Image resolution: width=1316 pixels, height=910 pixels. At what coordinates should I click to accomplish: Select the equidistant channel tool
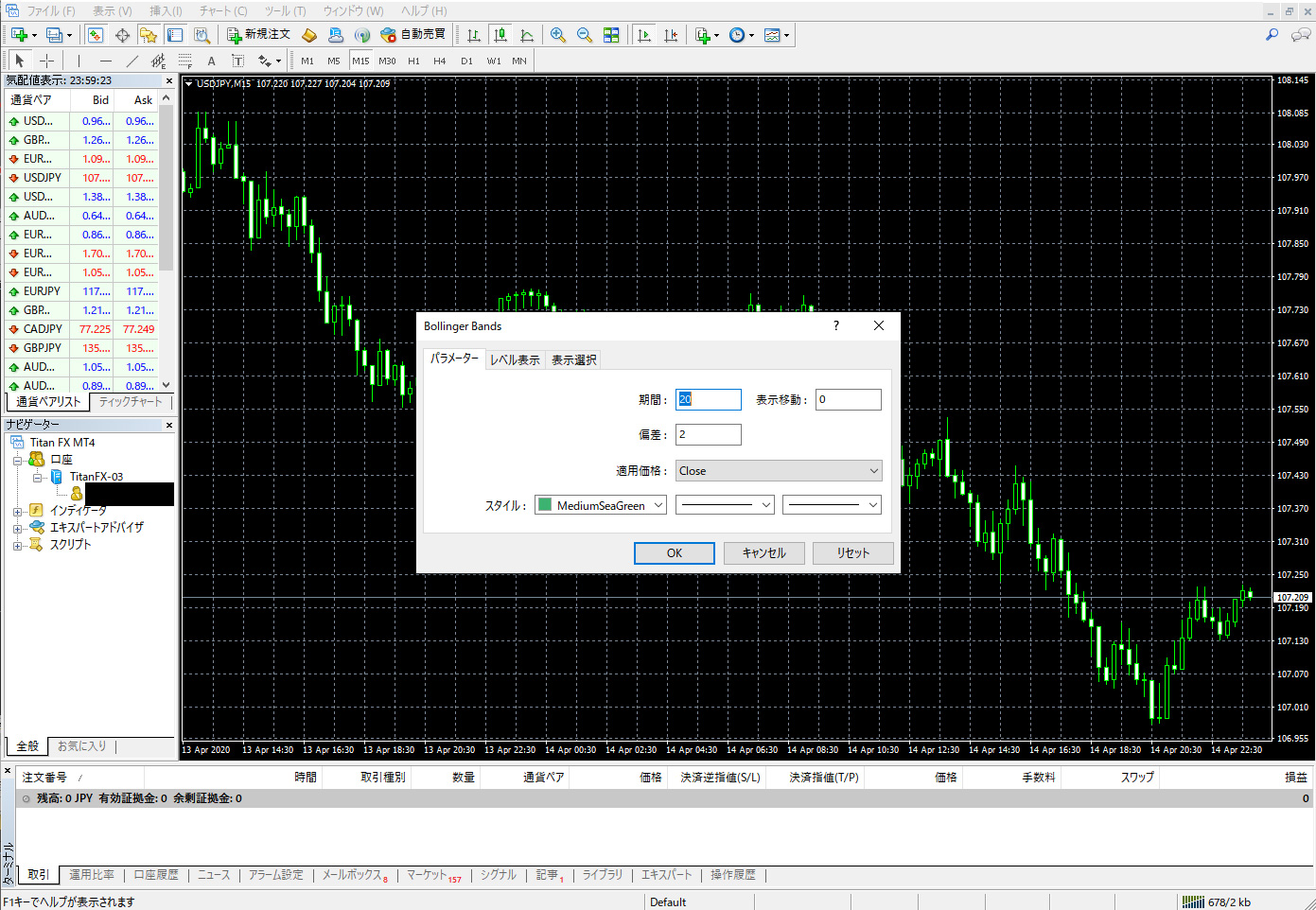tap(159, 61)
